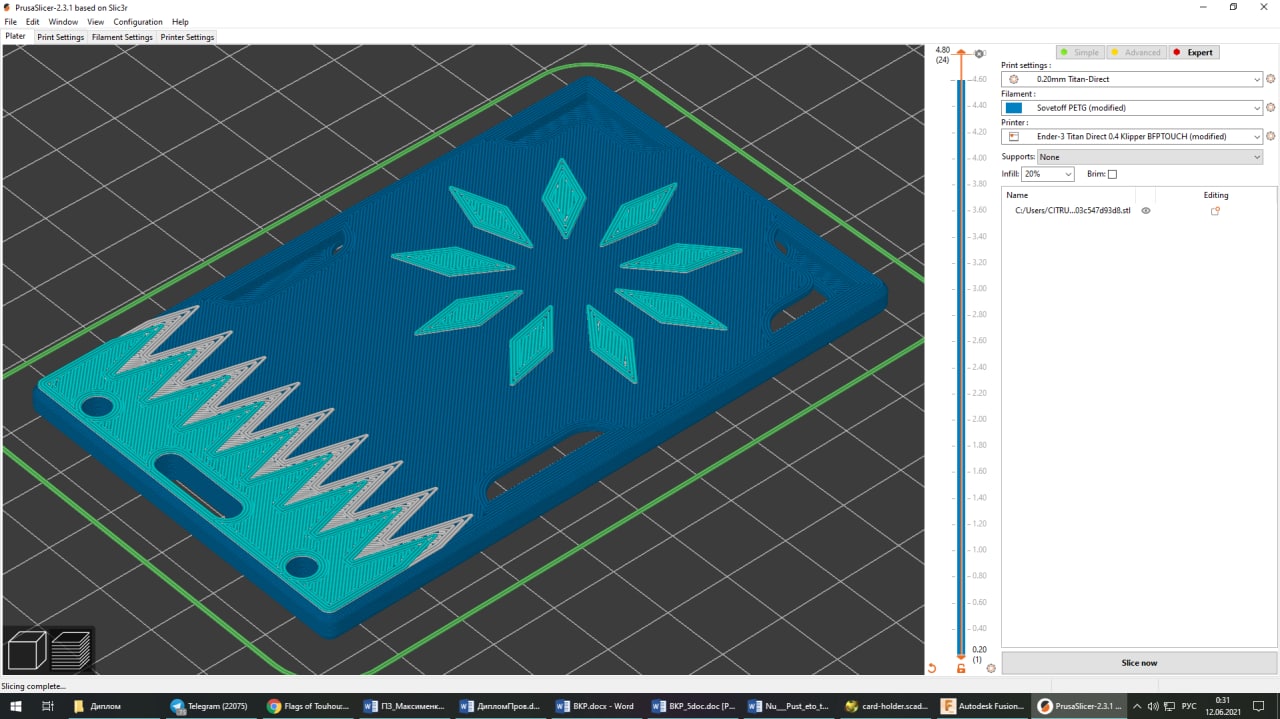
Task: Open the File menu
Action: click(10, 21)
